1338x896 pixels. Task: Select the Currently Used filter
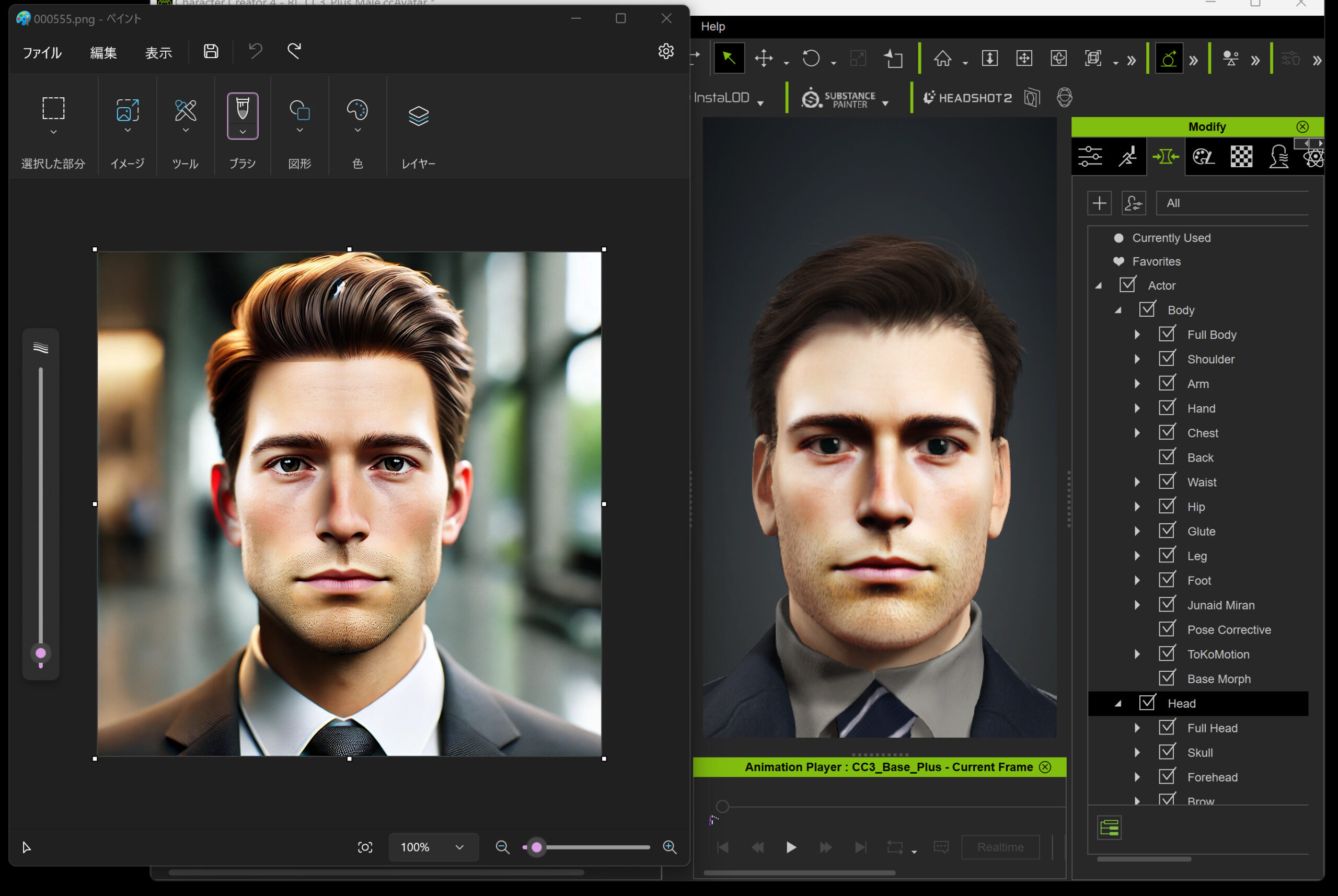tap(1171, 238)
